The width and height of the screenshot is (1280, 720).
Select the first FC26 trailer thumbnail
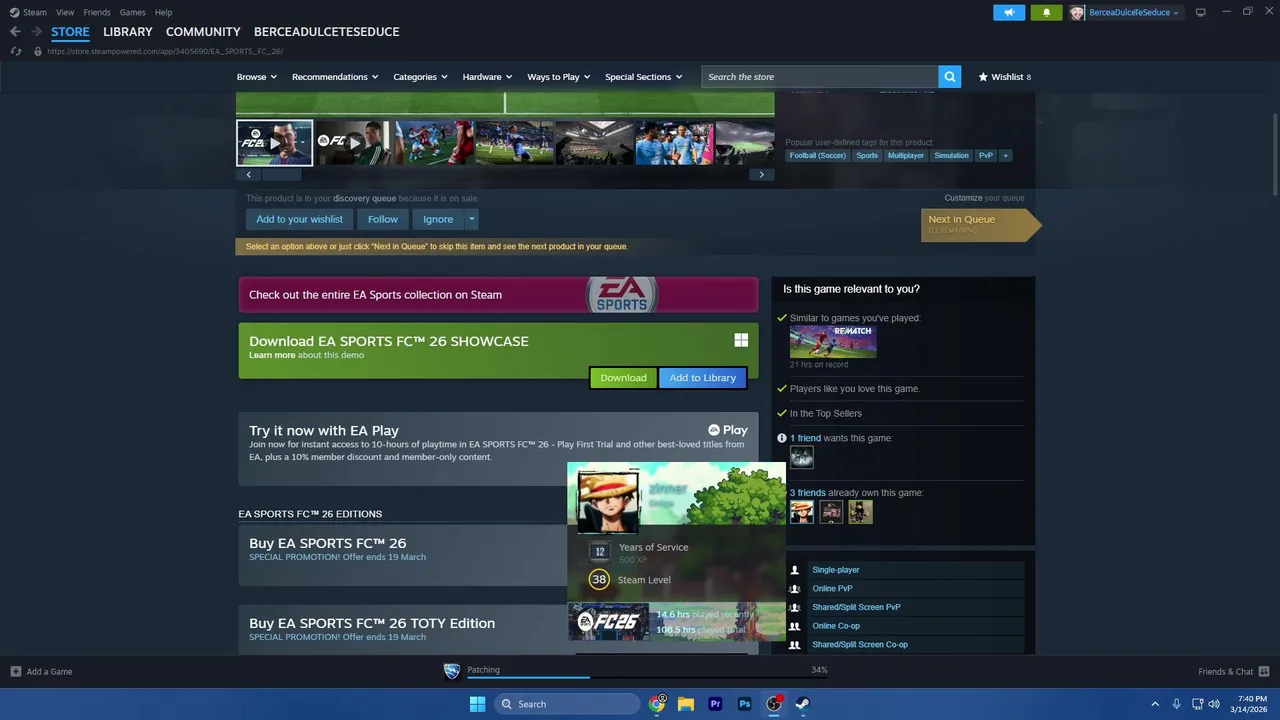pos(275,143)
